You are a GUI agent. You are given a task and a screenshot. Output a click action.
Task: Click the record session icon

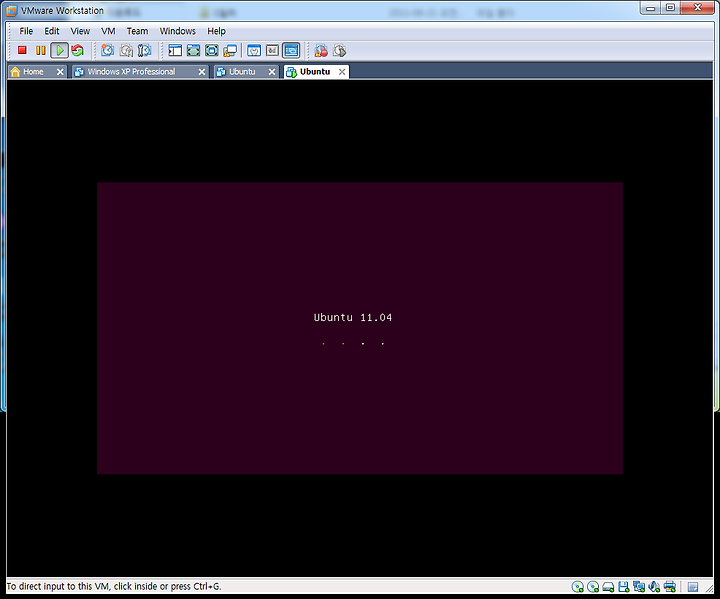(321, 50)
